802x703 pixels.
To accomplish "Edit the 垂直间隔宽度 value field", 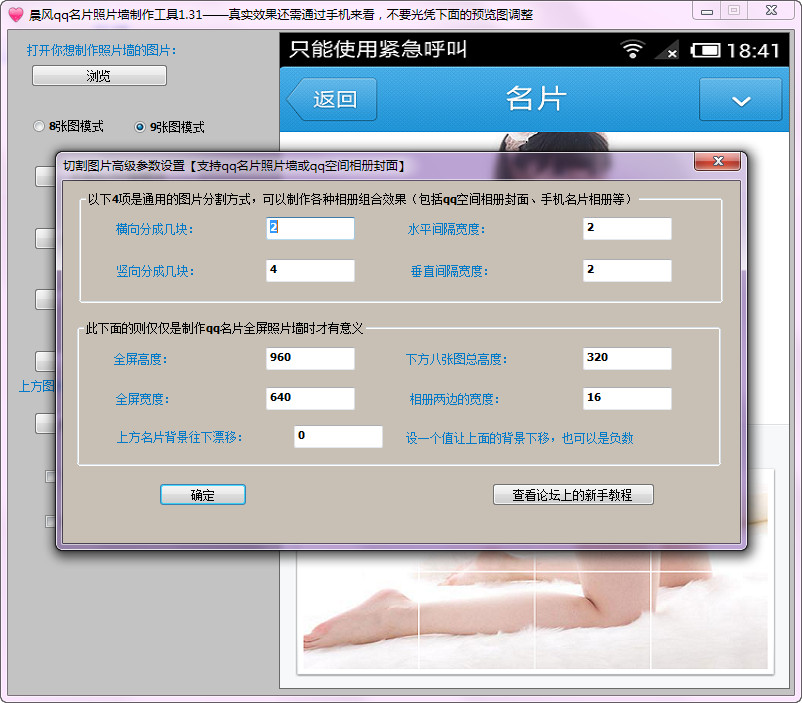I will [627, 270].
